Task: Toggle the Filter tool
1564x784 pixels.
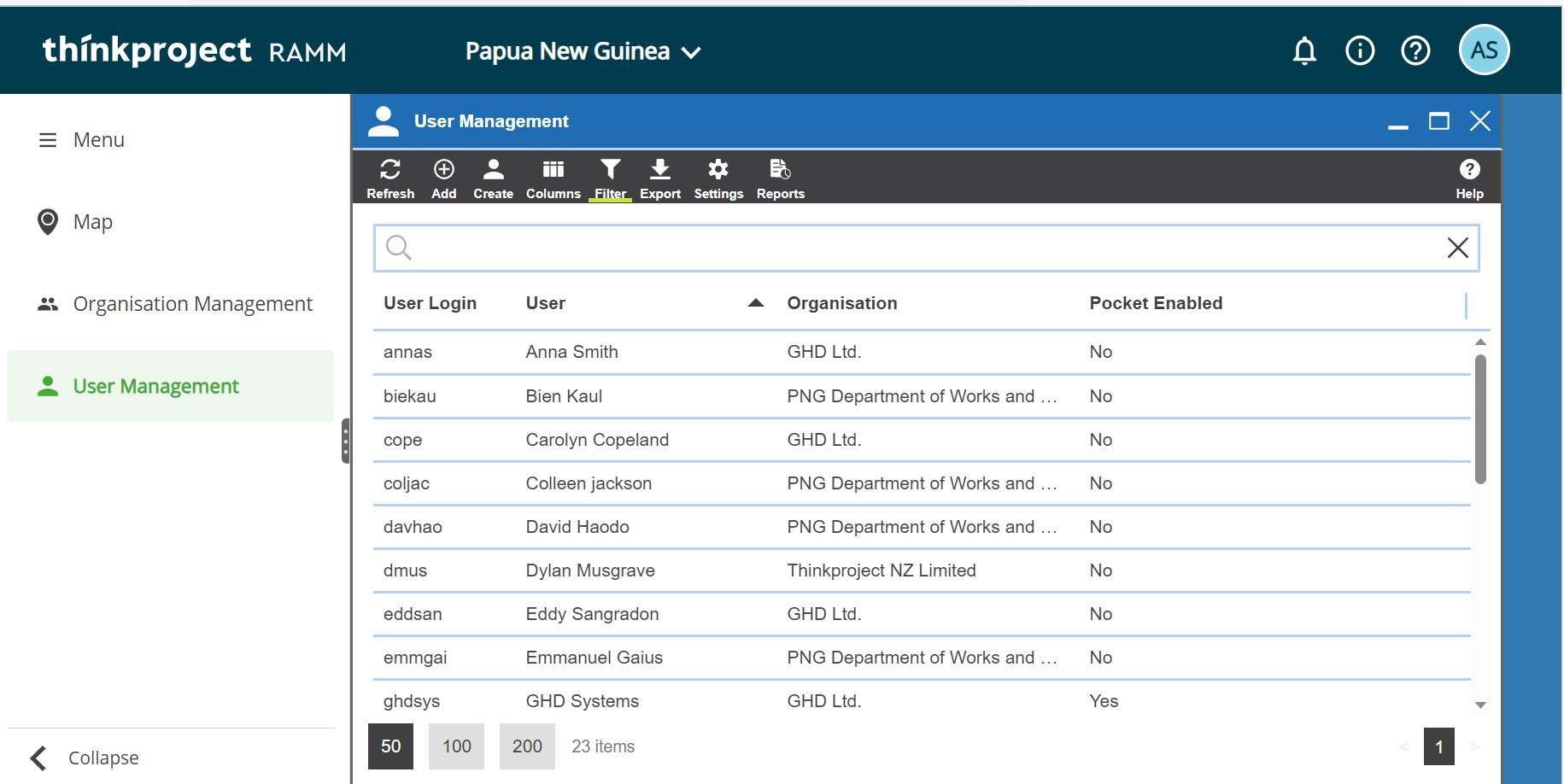Action: pos(610,178)
